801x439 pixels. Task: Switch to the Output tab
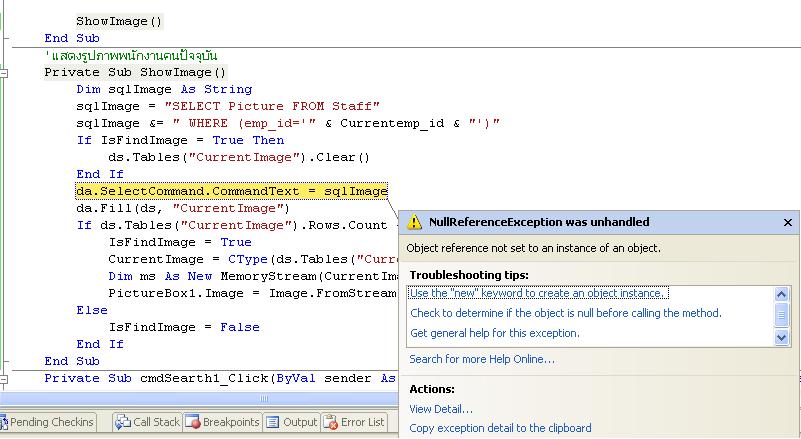click(292, 422)
